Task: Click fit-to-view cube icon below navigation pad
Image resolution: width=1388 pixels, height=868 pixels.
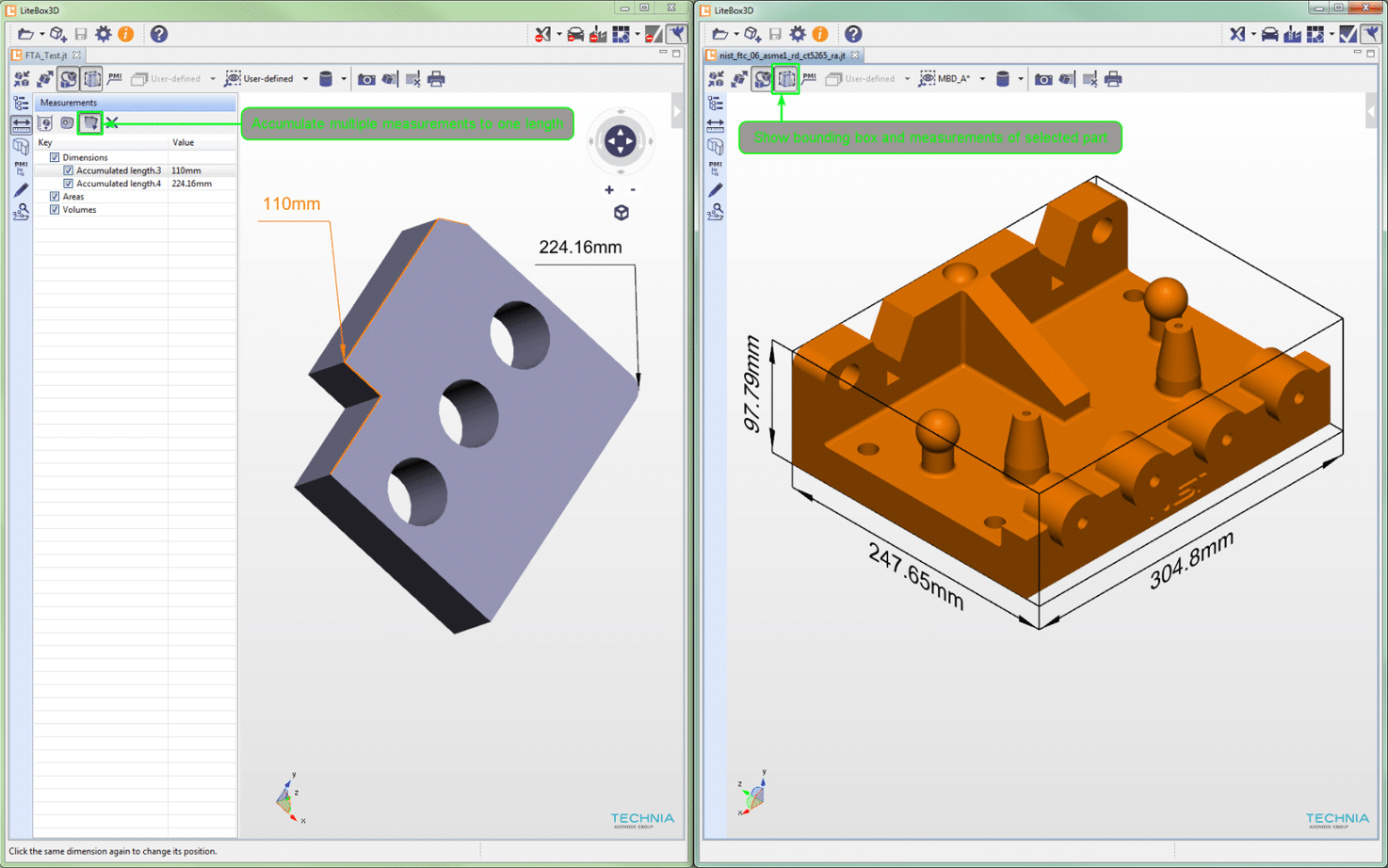Action: [x=621, y=213]
